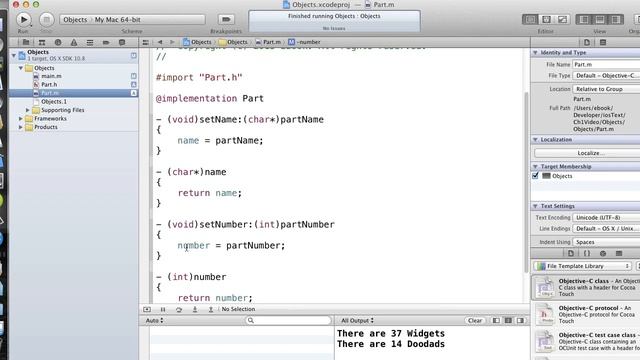Expand the Products group
The image size is (640, 360).
21,127
